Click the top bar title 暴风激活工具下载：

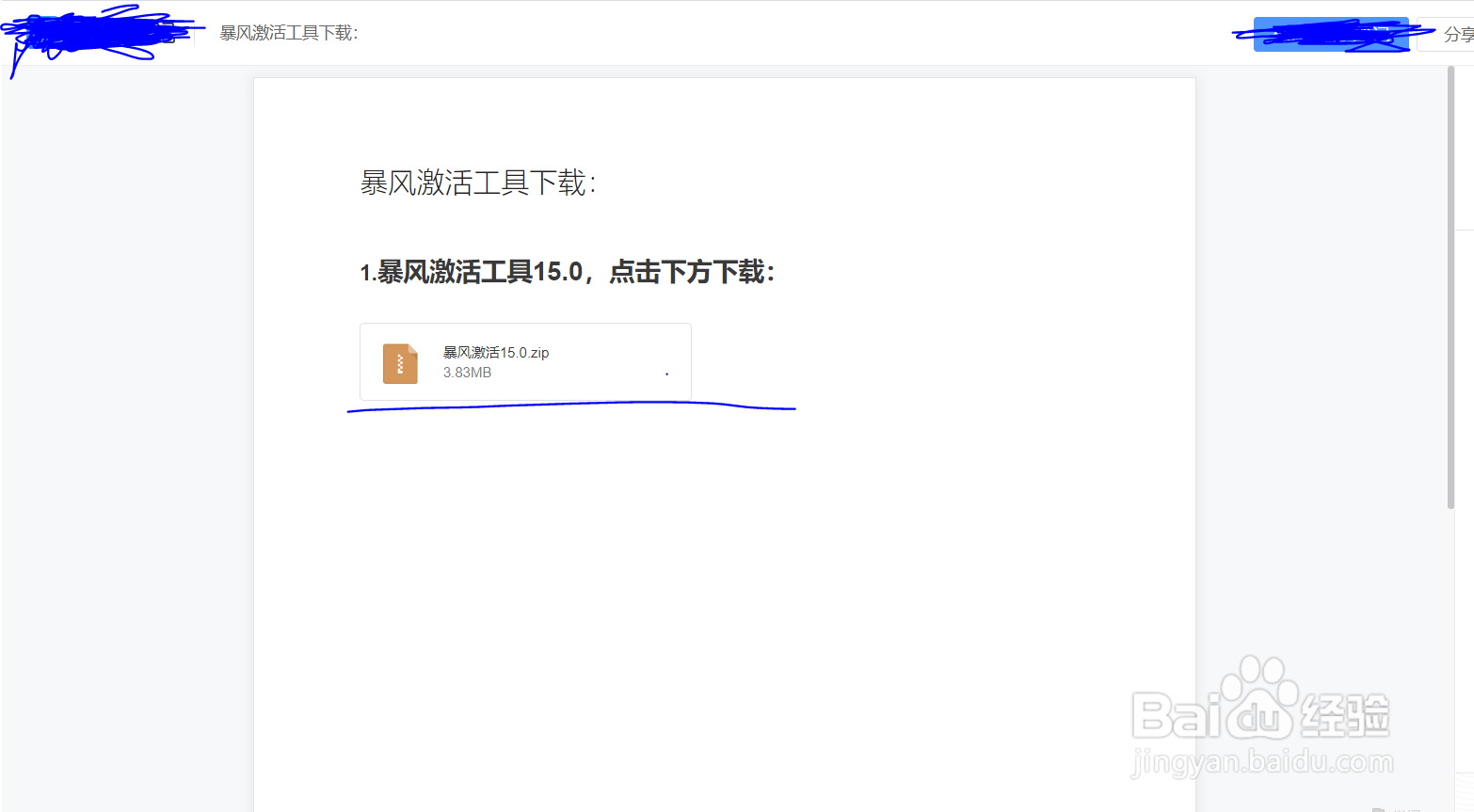(290, 33)
